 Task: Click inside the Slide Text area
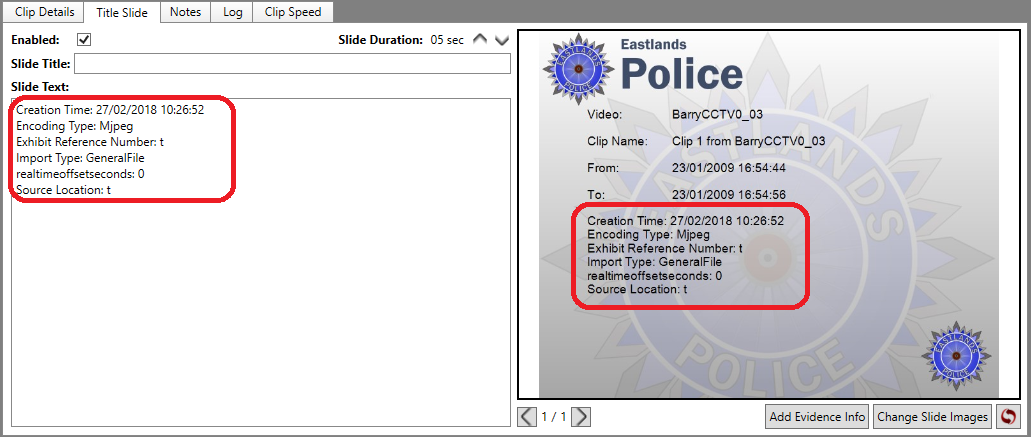(261, 262)
